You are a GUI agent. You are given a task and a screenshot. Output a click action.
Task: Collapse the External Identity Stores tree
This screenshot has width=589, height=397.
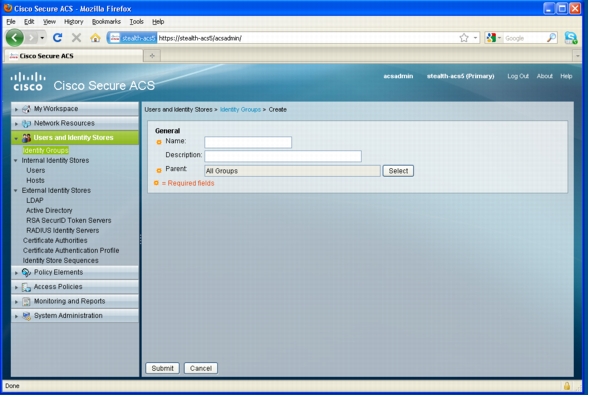(x=16, y=191)
